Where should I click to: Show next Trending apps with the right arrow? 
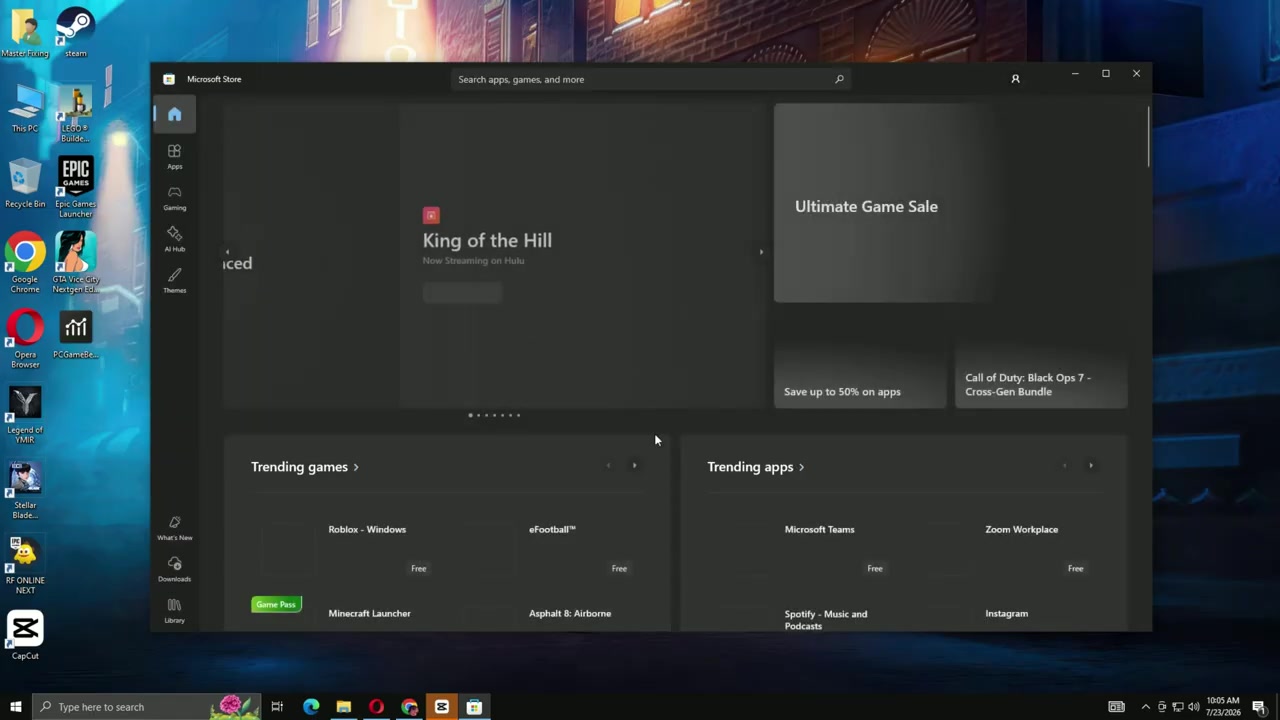[1091, 465]
